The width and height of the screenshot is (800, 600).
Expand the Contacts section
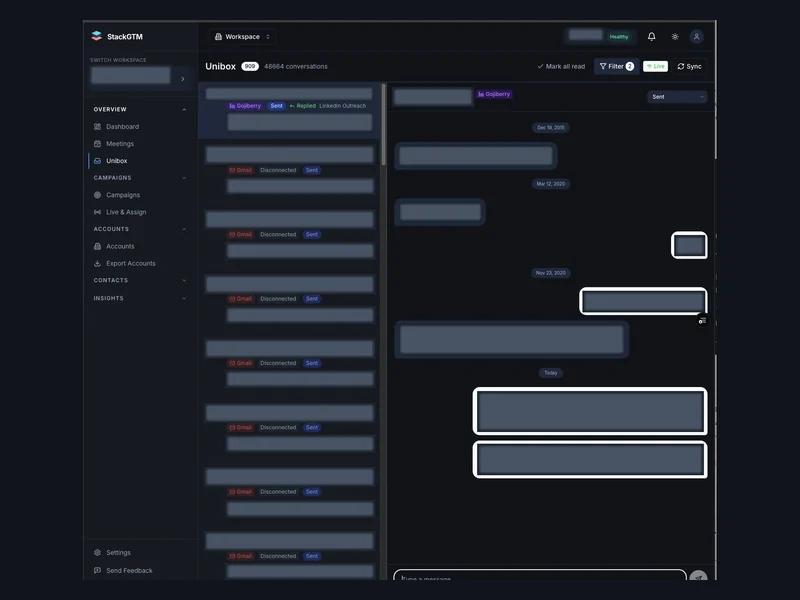(x=139, y=281)
